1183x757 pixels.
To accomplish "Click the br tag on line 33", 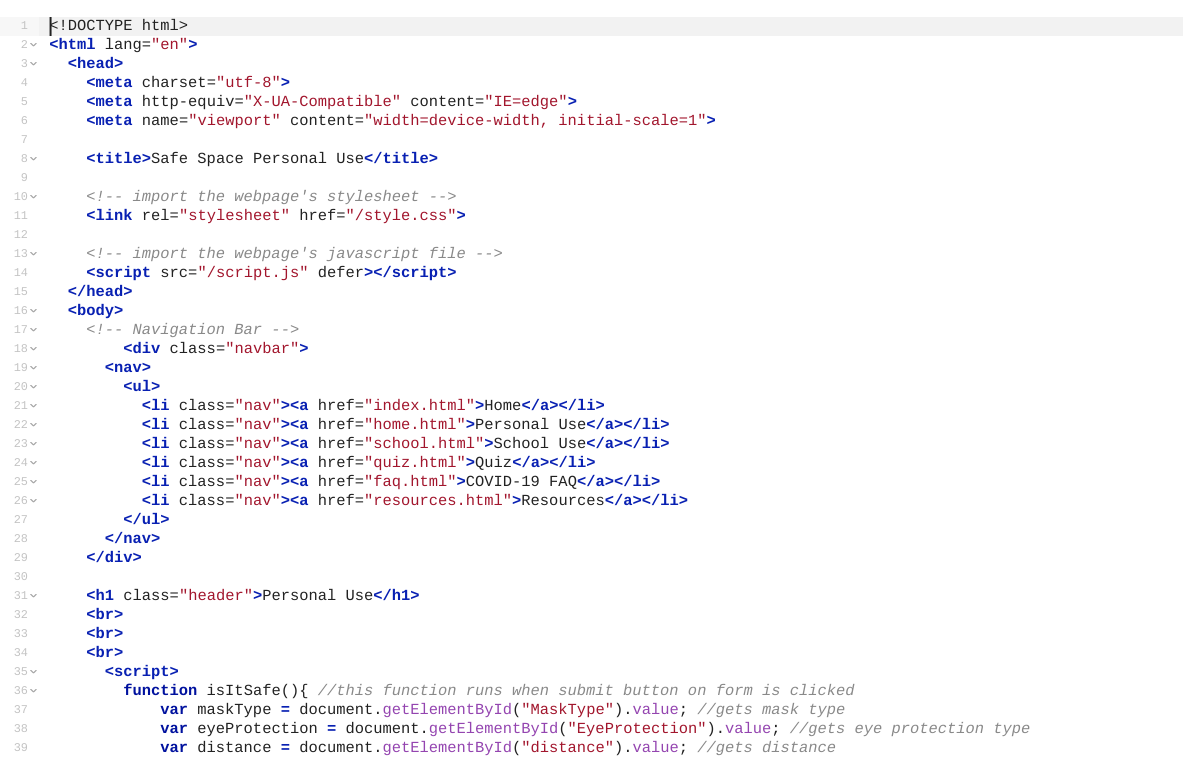I will (x=104, y=633).
